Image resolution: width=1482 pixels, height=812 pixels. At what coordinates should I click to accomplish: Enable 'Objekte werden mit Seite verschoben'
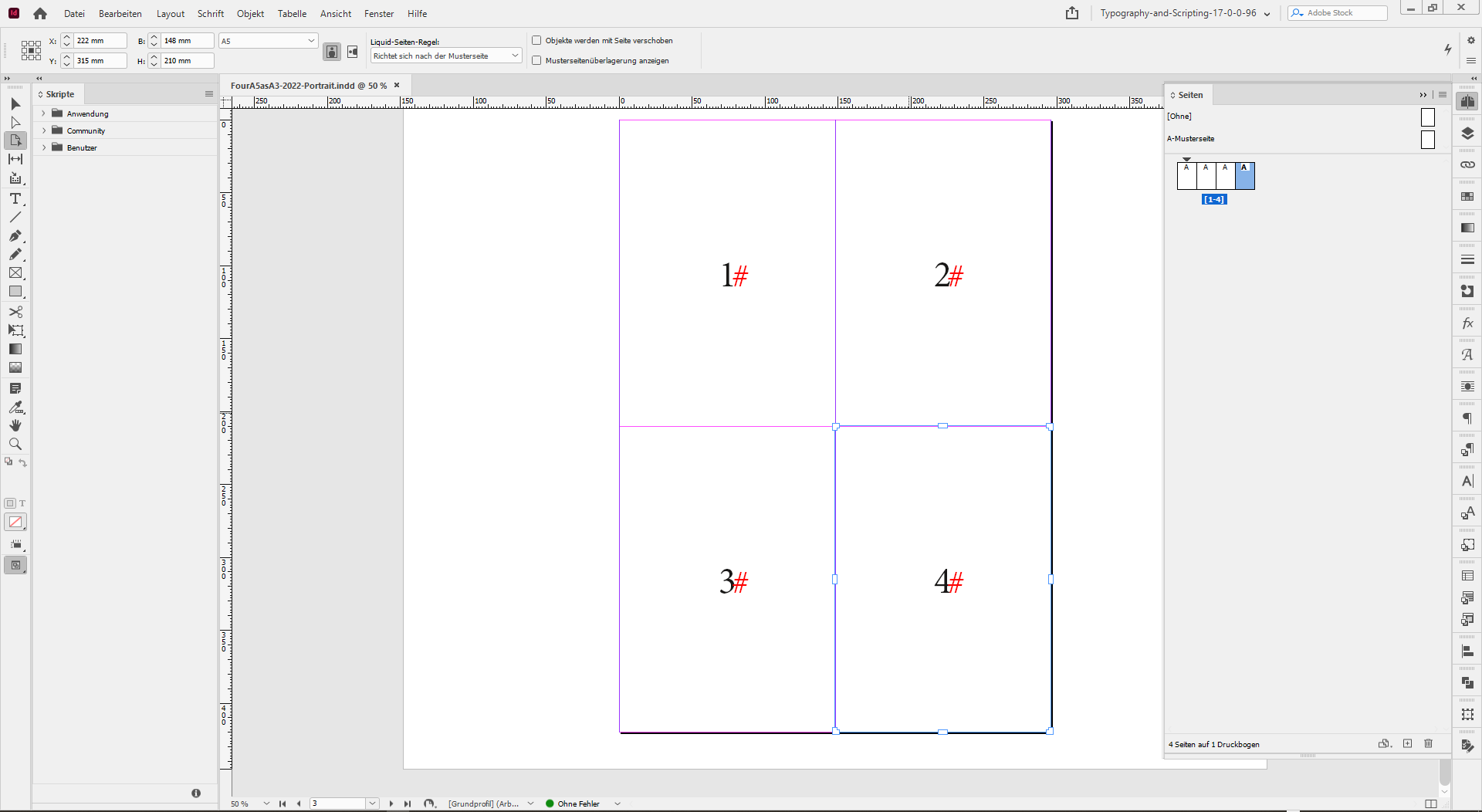click(536, 40)
